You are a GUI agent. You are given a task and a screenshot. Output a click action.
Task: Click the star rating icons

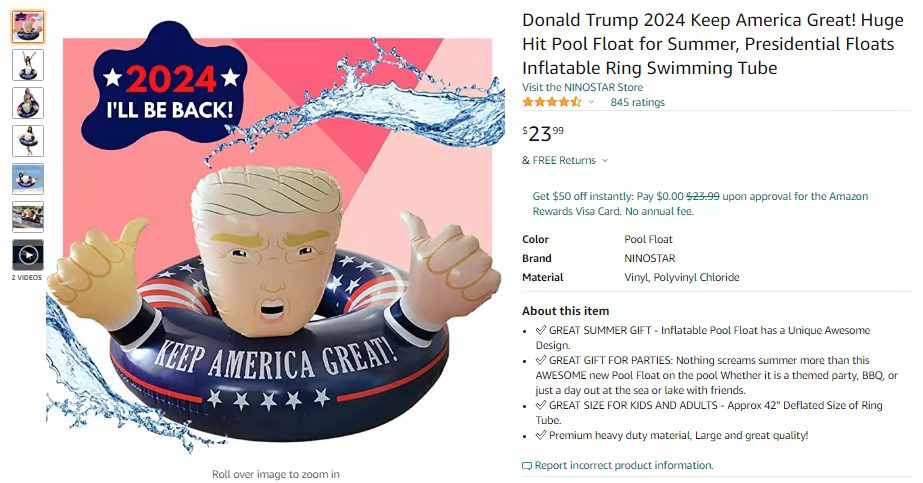point(552,102)
